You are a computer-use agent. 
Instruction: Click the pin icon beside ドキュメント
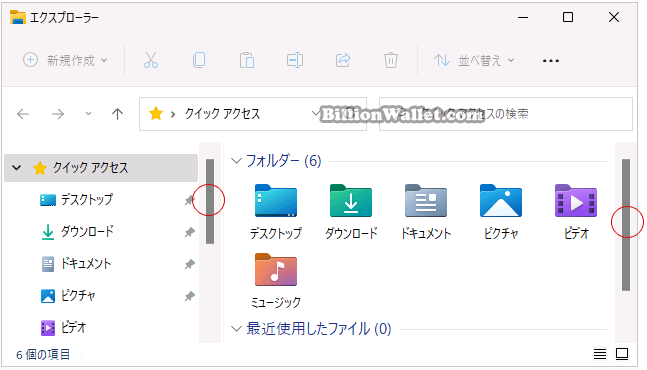click(189, 264)
